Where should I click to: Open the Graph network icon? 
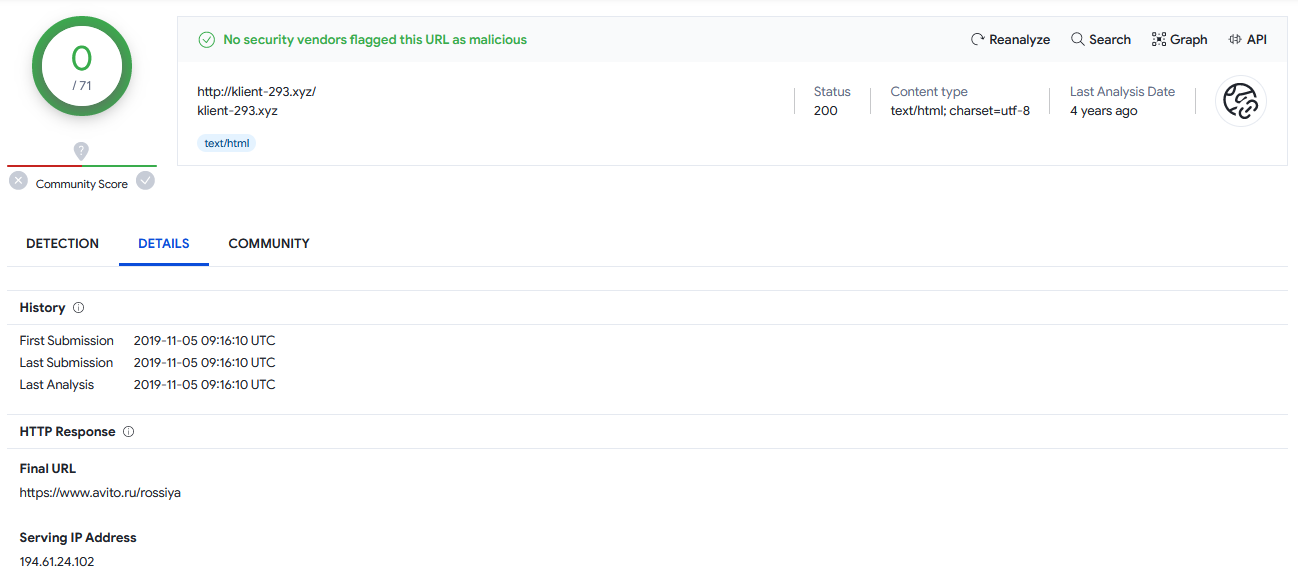pyautogui.click(x=1159, y=40)
